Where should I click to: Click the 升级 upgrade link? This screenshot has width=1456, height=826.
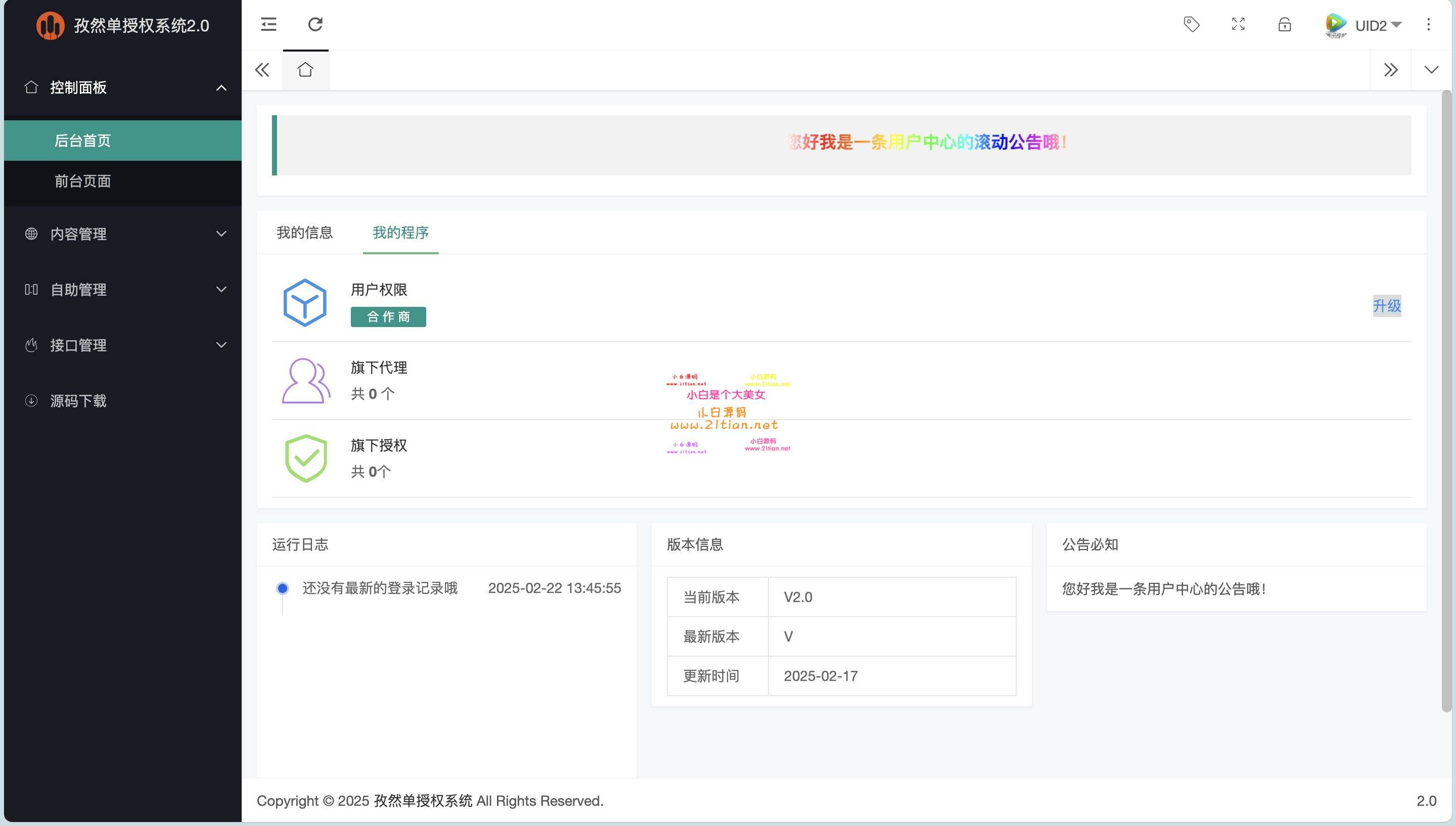pyautogui.click(x=1387, y=306)
